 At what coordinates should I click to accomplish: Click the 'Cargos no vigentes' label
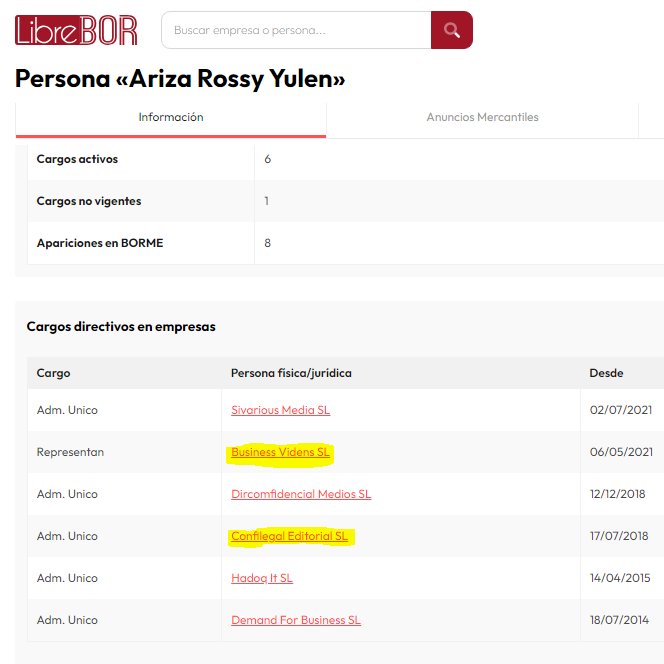[89, 201]
